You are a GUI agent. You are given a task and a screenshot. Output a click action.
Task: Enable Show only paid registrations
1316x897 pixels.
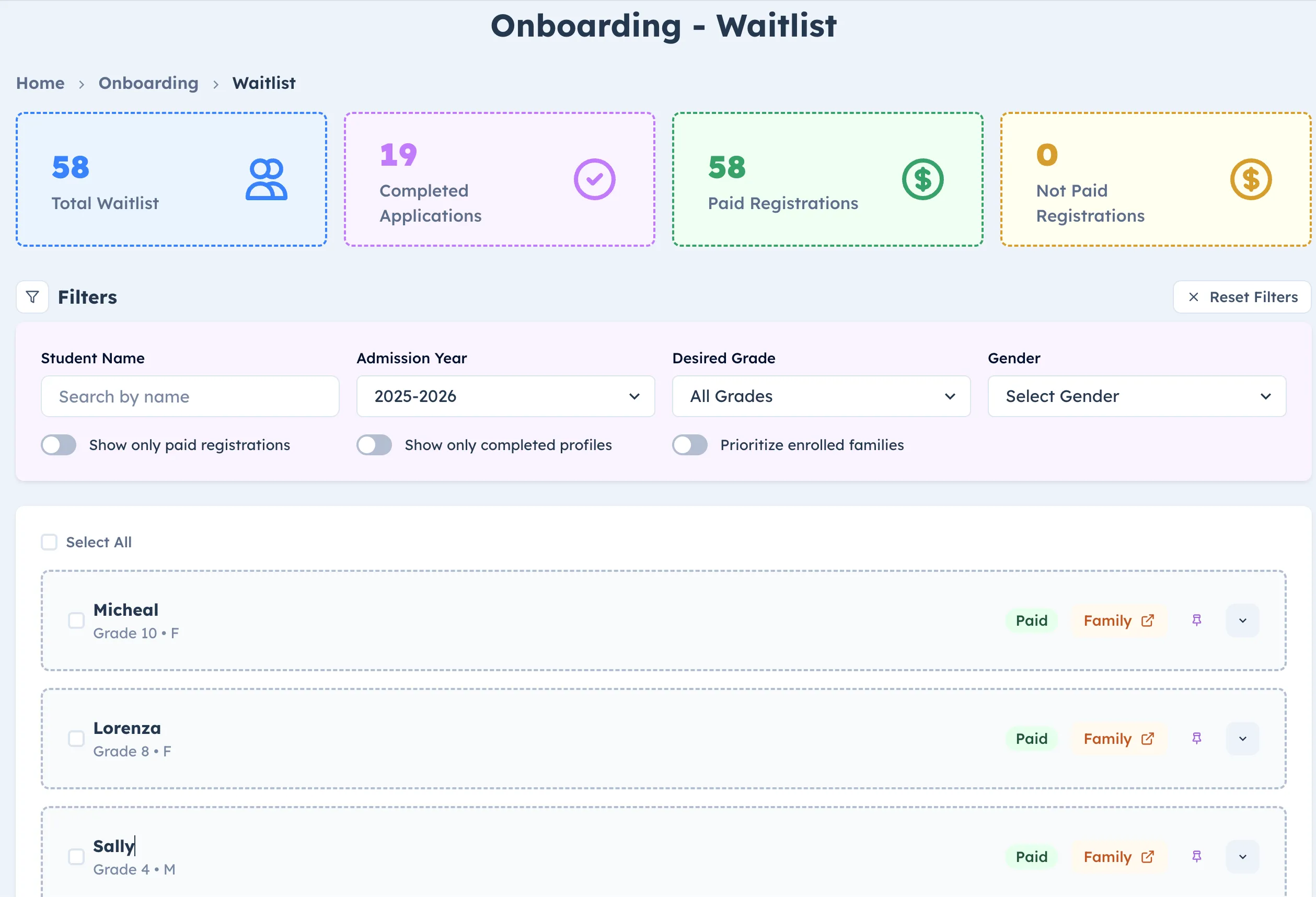[58, 445]
